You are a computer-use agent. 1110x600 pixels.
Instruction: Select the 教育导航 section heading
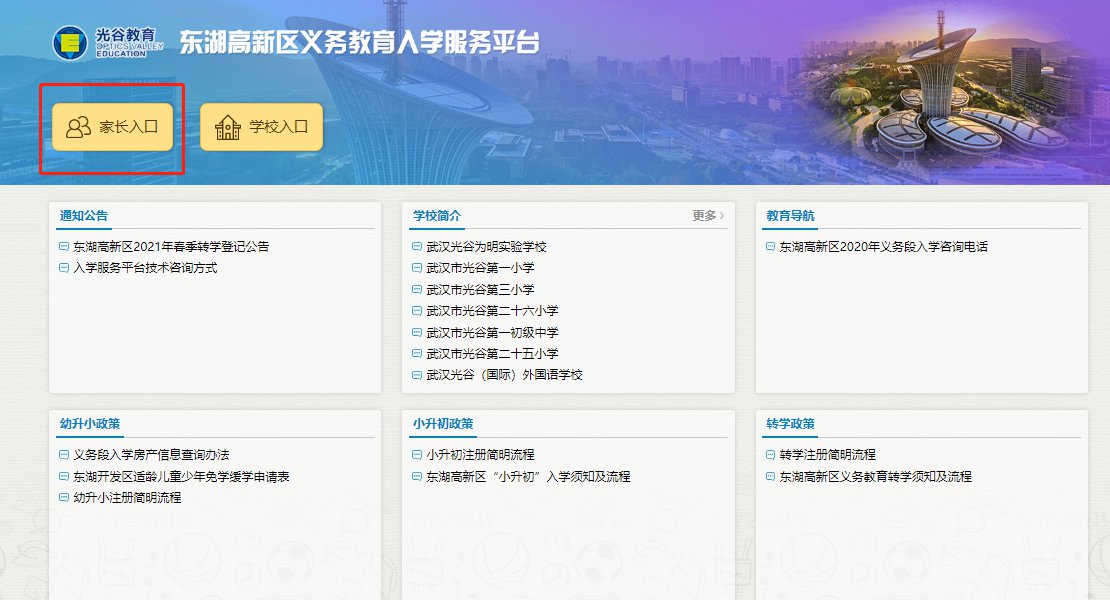[790, 216]
